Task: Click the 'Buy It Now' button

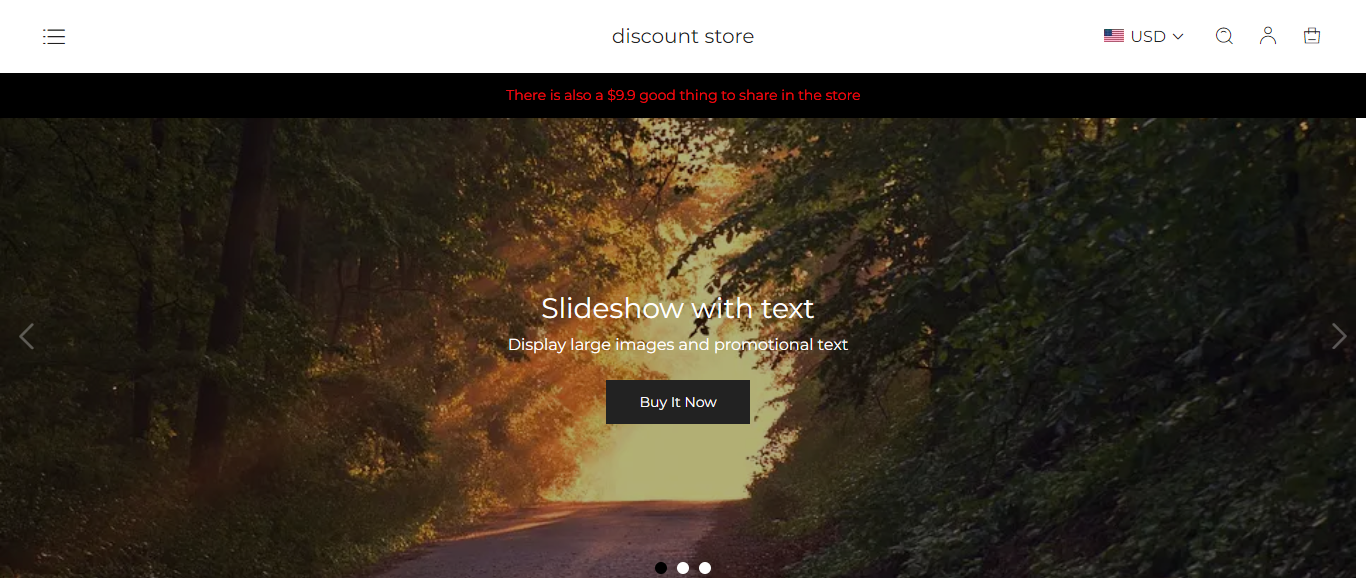Action: (678, 402)
